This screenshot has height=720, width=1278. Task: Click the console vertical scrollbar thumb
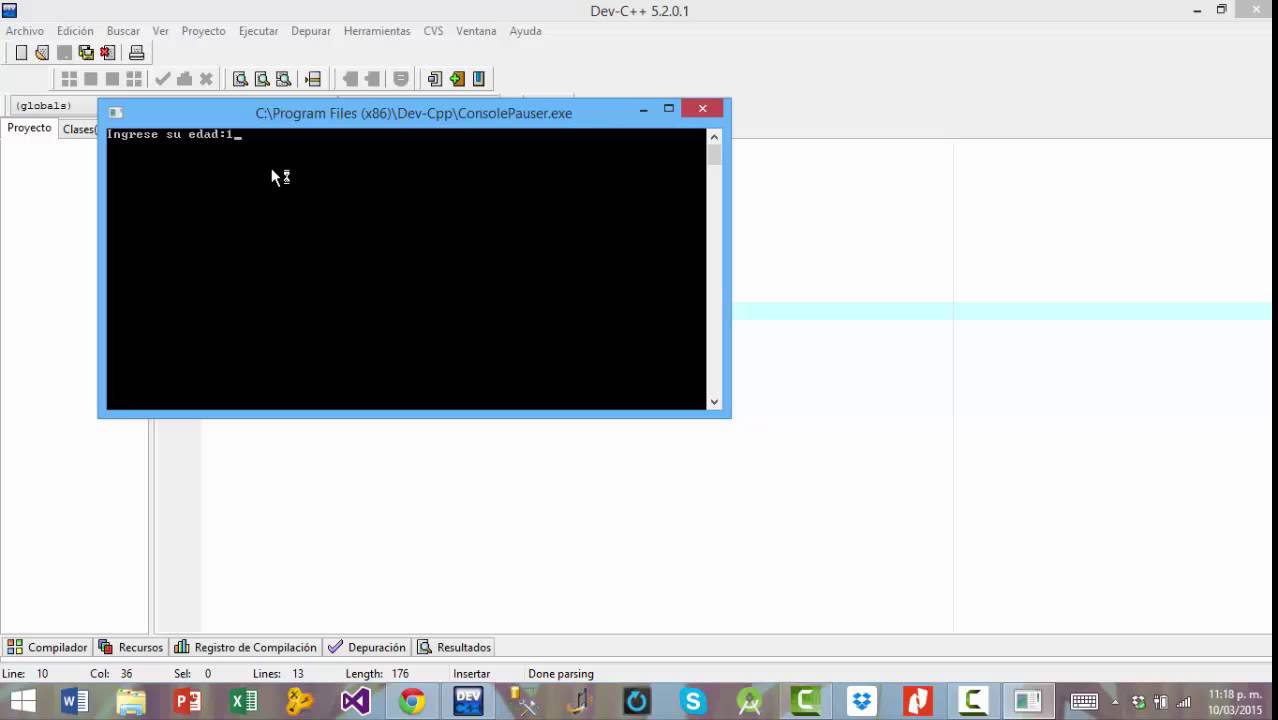pyautogui.click(x=714, y=155)
